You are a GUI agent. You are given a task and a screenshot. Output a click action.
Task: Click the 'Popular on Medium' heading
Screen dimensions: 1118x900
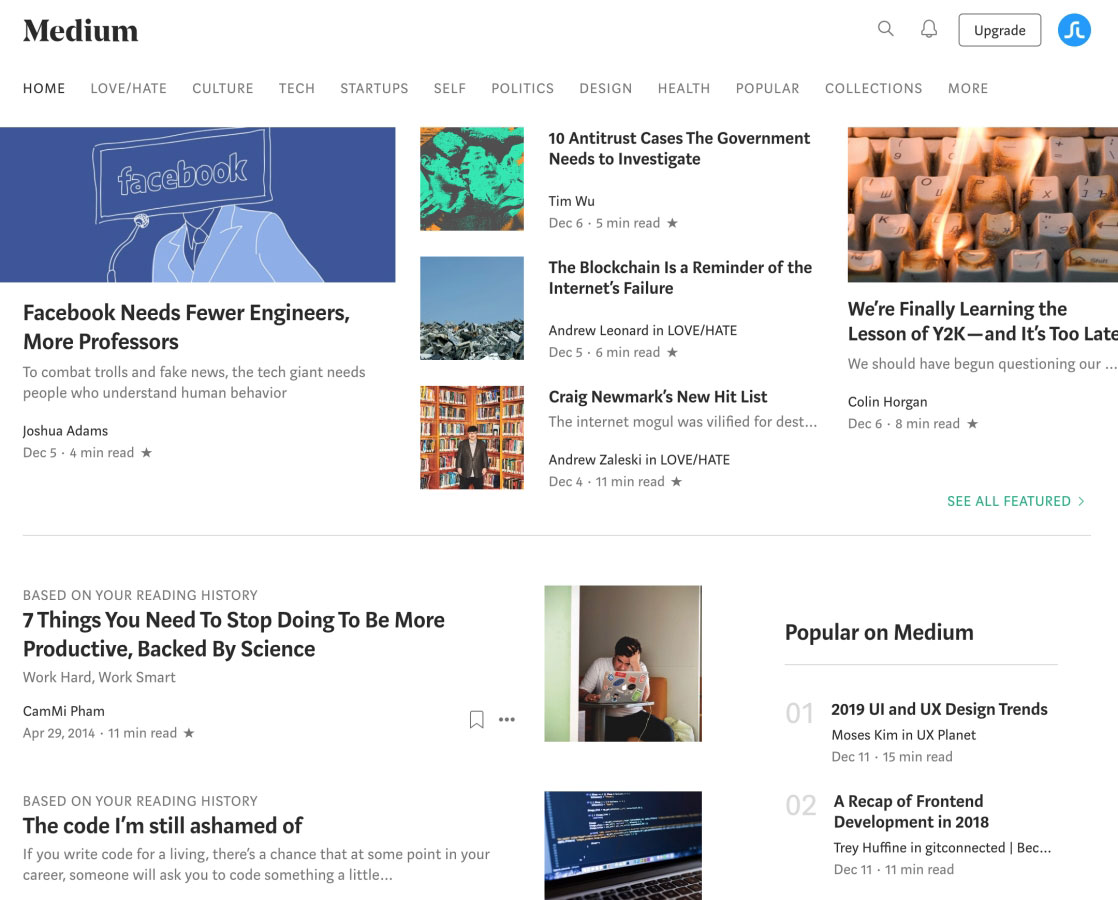point(879,633)
